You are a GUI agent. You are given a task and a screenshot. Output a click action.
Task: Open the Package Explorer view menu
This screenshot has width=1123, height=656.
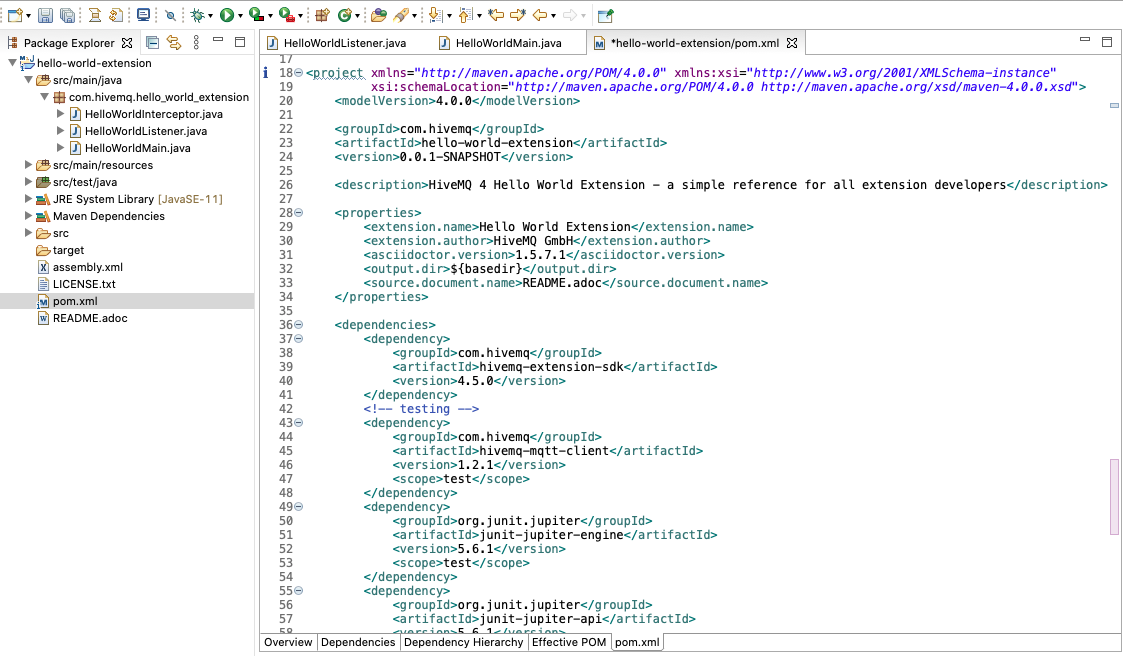(x=196, y=42)
